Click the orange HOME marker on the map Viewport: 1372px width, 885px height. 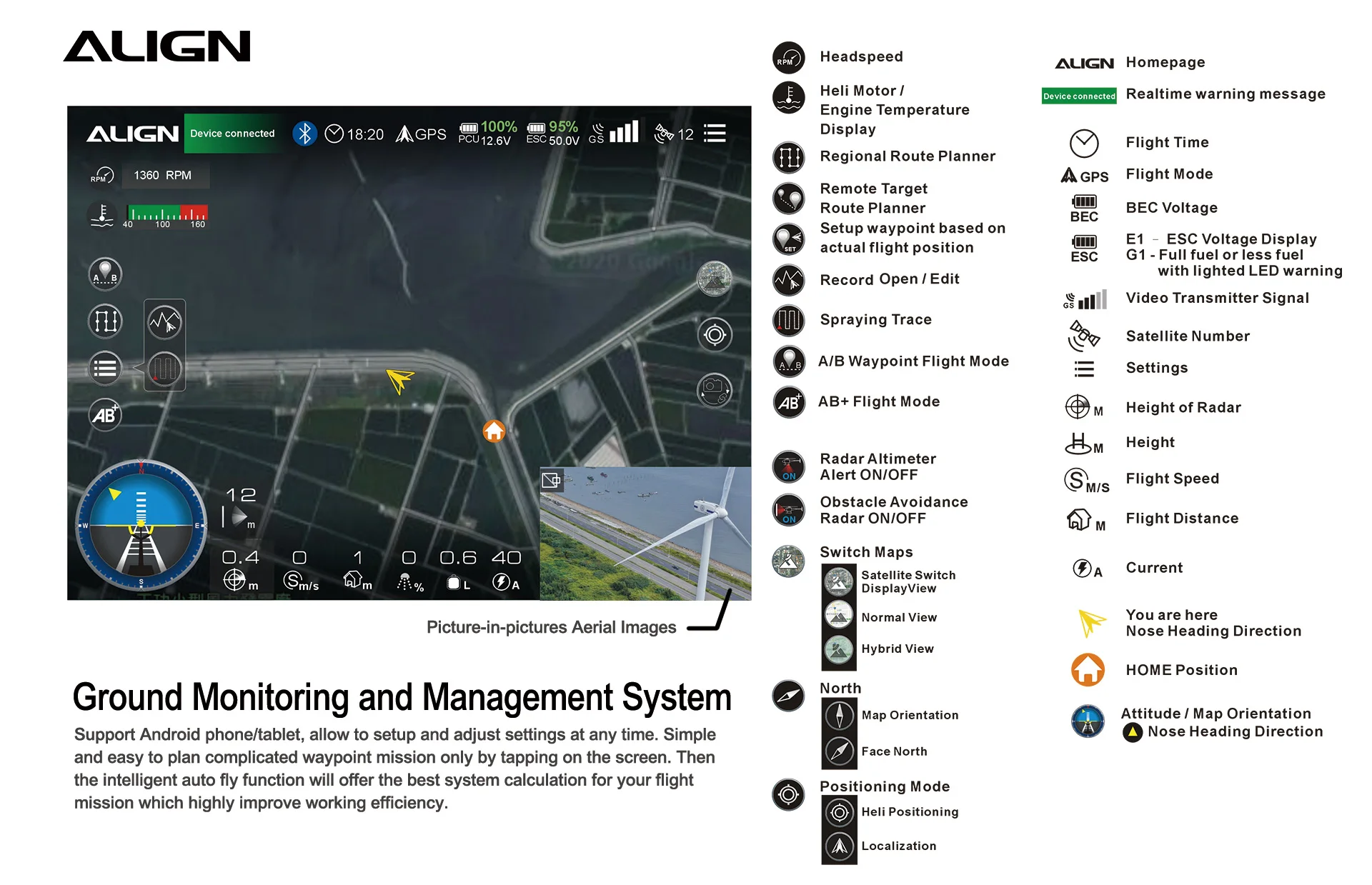[x=494, y=431]
